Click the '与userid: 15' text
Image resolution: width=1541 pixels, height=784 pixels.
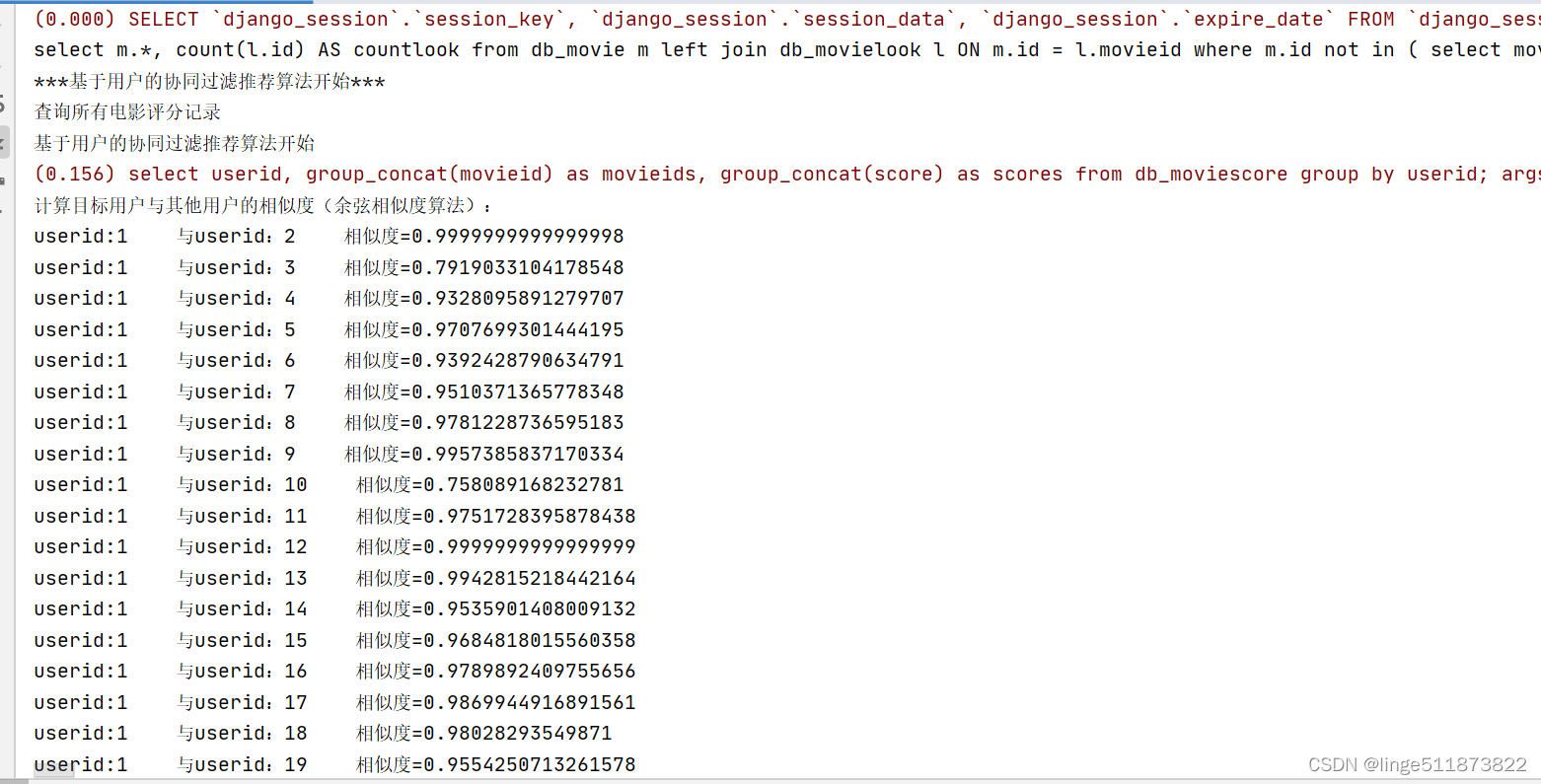[x=243, y=640]
